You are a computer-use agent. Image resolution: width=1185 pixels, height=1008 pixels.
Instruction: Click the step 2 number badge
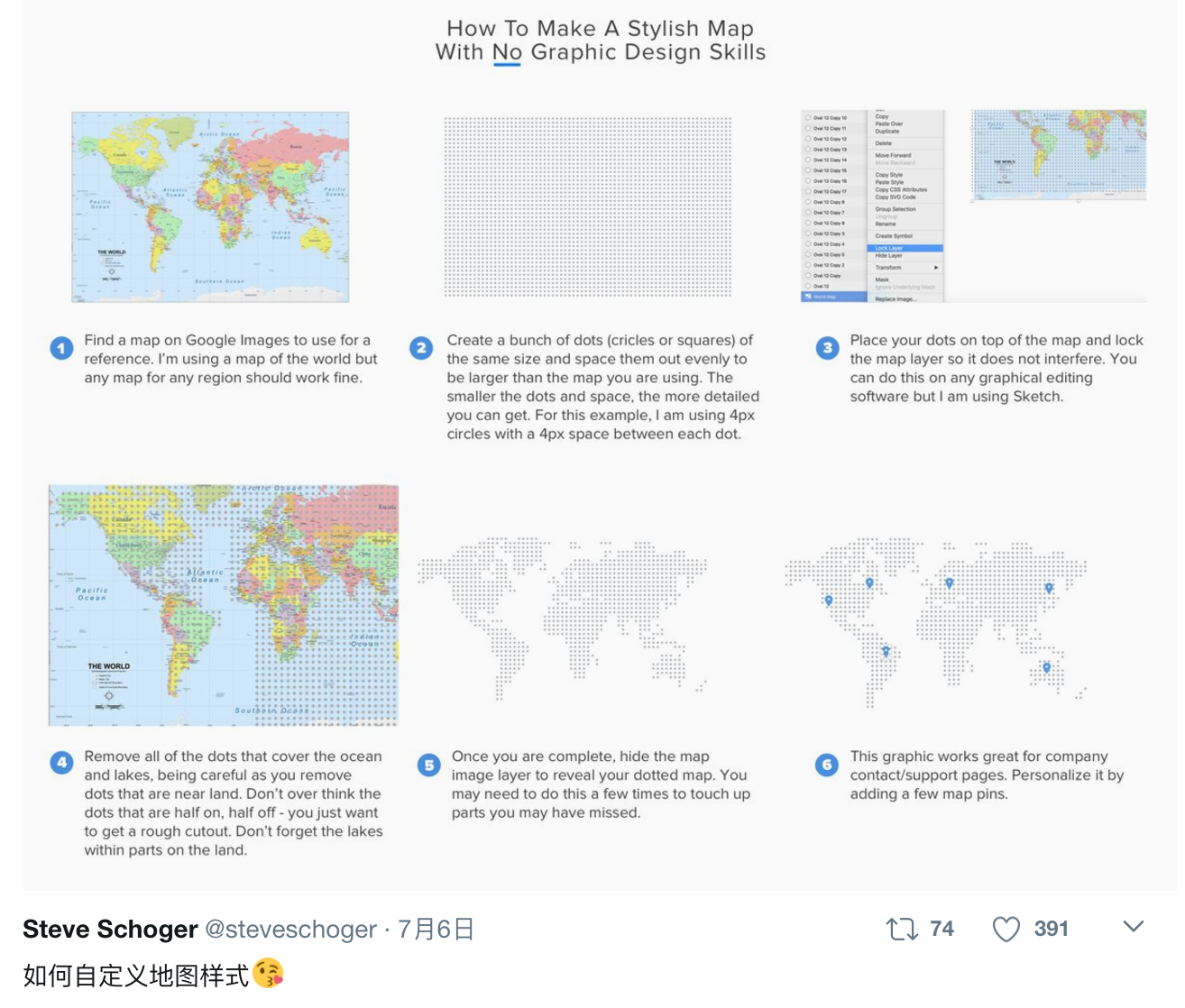421,348
